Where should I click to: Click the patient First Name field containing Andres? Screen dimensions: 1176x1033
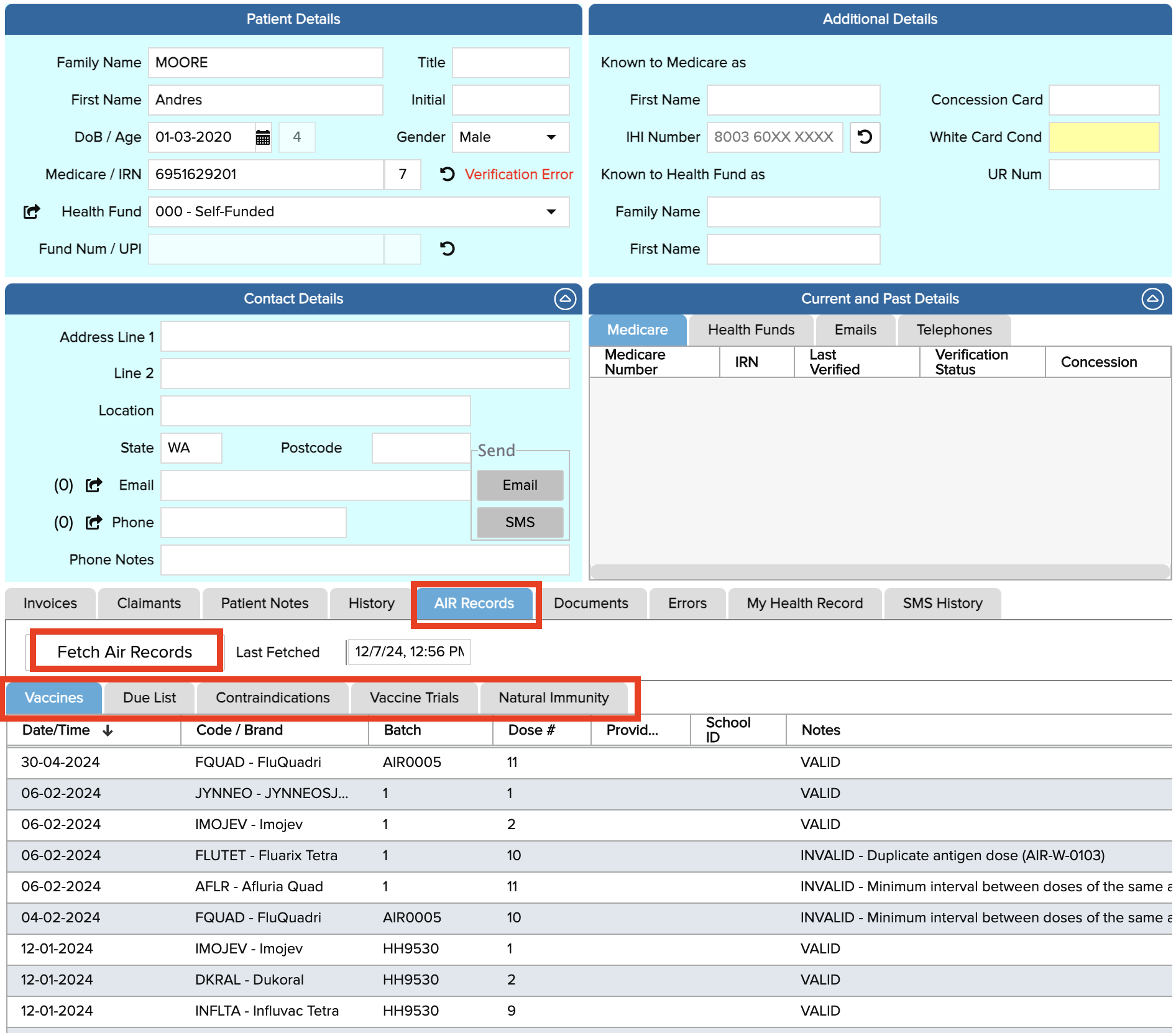[265, 100]
